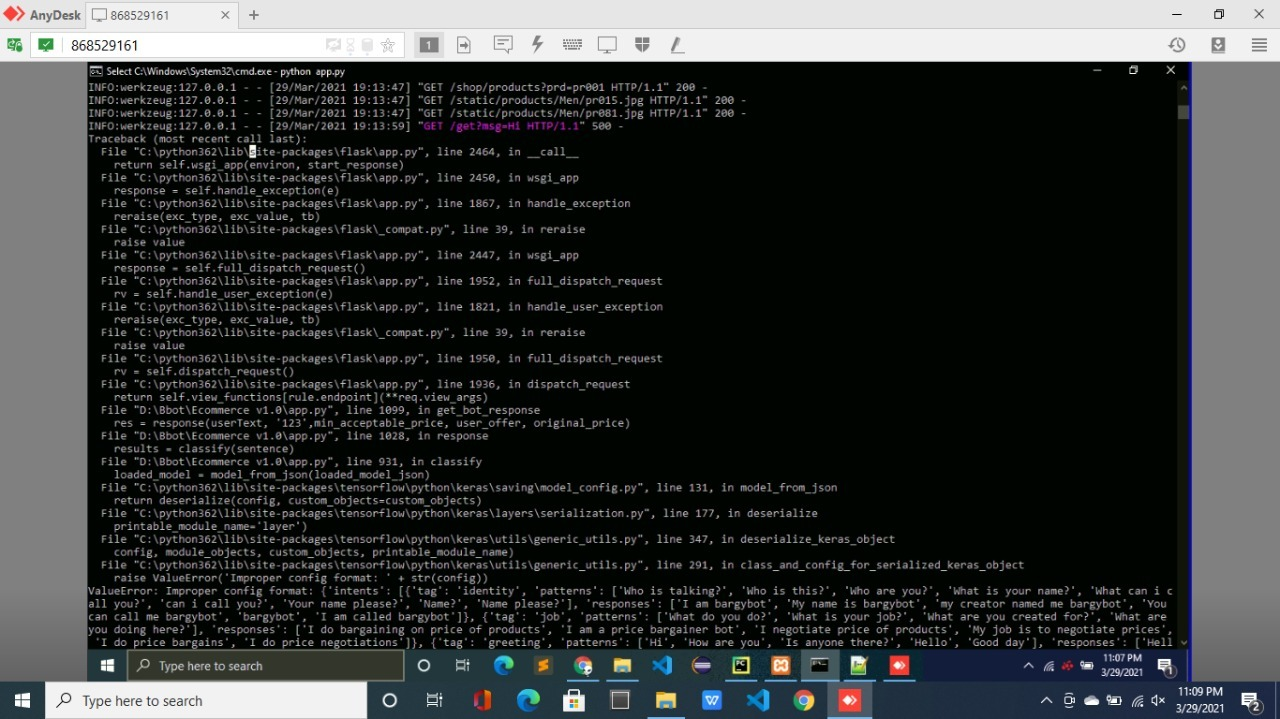This screenshot has width=1280, height=719.
Task: Open Notepad++ on remote taskbar
Action: (x=858, y=666)
